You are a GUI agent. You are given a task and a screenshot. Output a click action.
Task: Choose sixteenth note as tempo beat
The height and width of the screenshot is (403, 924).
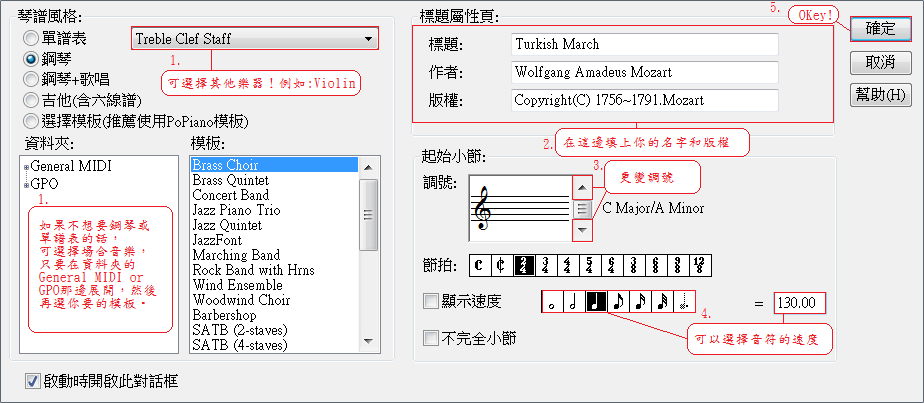click(641, 302)
